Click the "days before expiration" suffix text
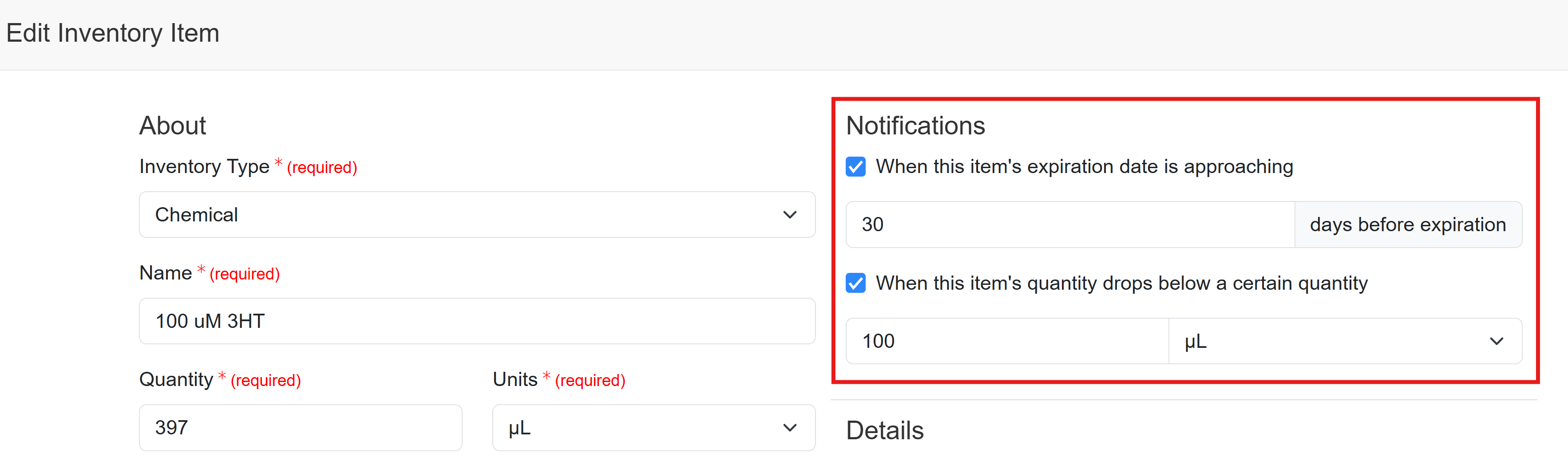The image size is (1568, 461). [x=1407, y=225]
